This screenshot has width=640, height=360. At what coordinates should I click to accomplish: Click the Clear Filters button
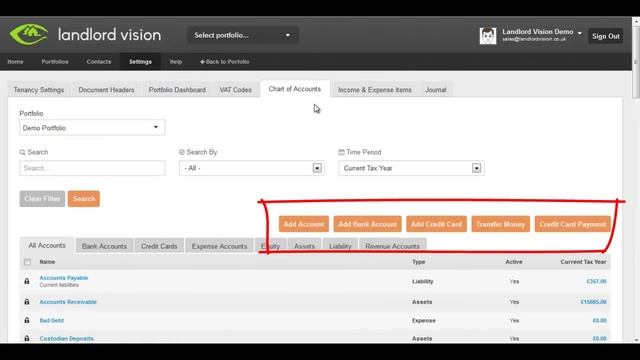[42, 199]
